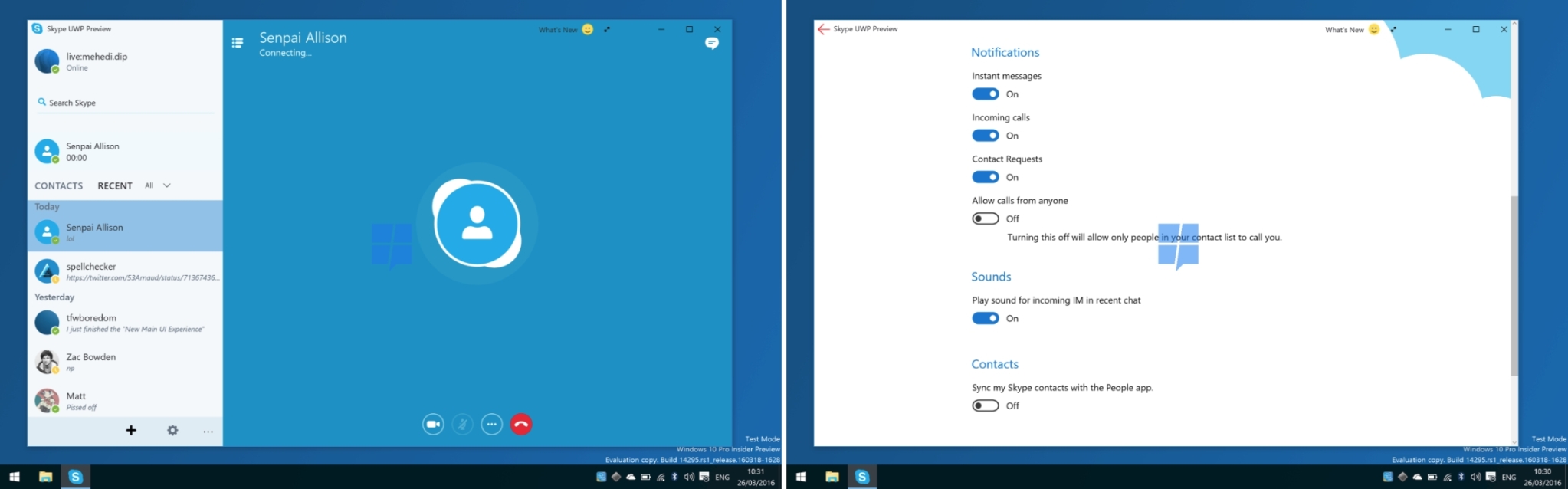Click the volume icon in left system tray
1568x489 pixels.
(689, 477)
